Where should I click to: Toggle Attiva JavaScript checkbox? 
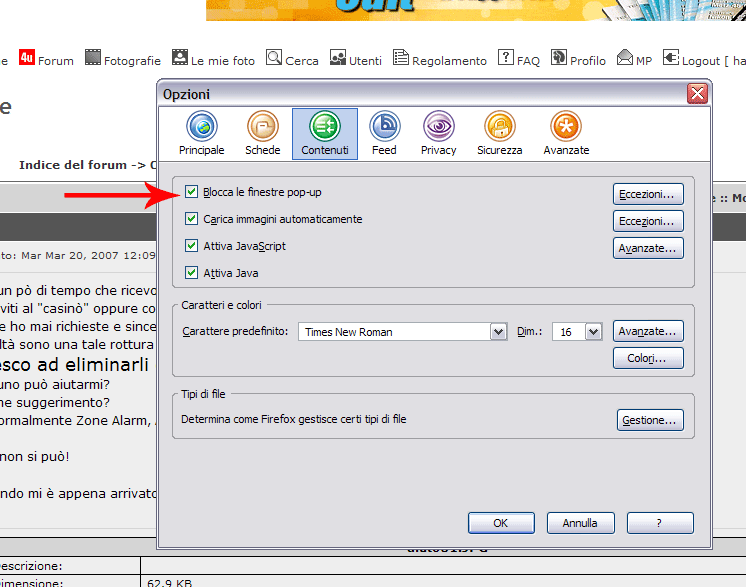click(x=191, y=246)
